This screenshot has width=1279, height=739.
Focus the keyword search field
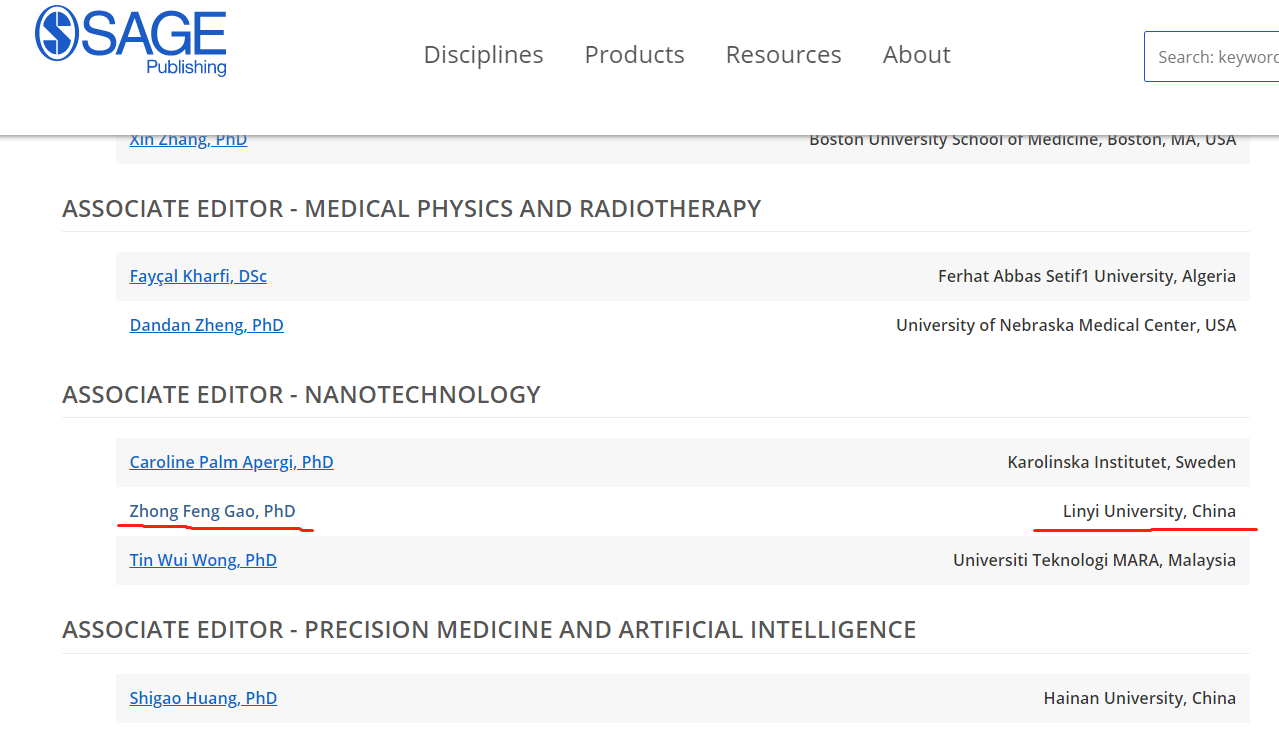coord(1215,57)
